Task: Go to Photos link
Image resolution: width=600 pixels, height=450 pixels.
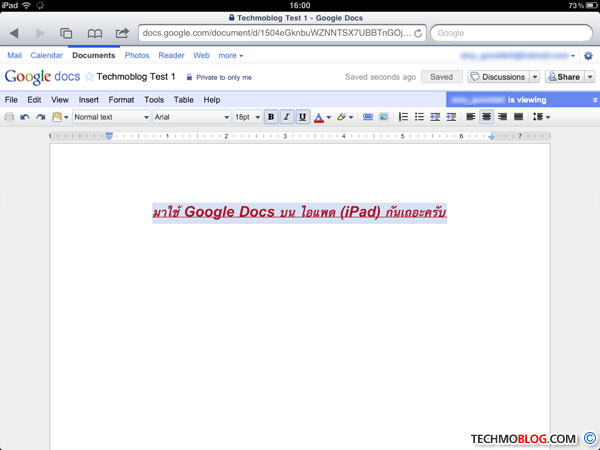Action: click(137, 55)
